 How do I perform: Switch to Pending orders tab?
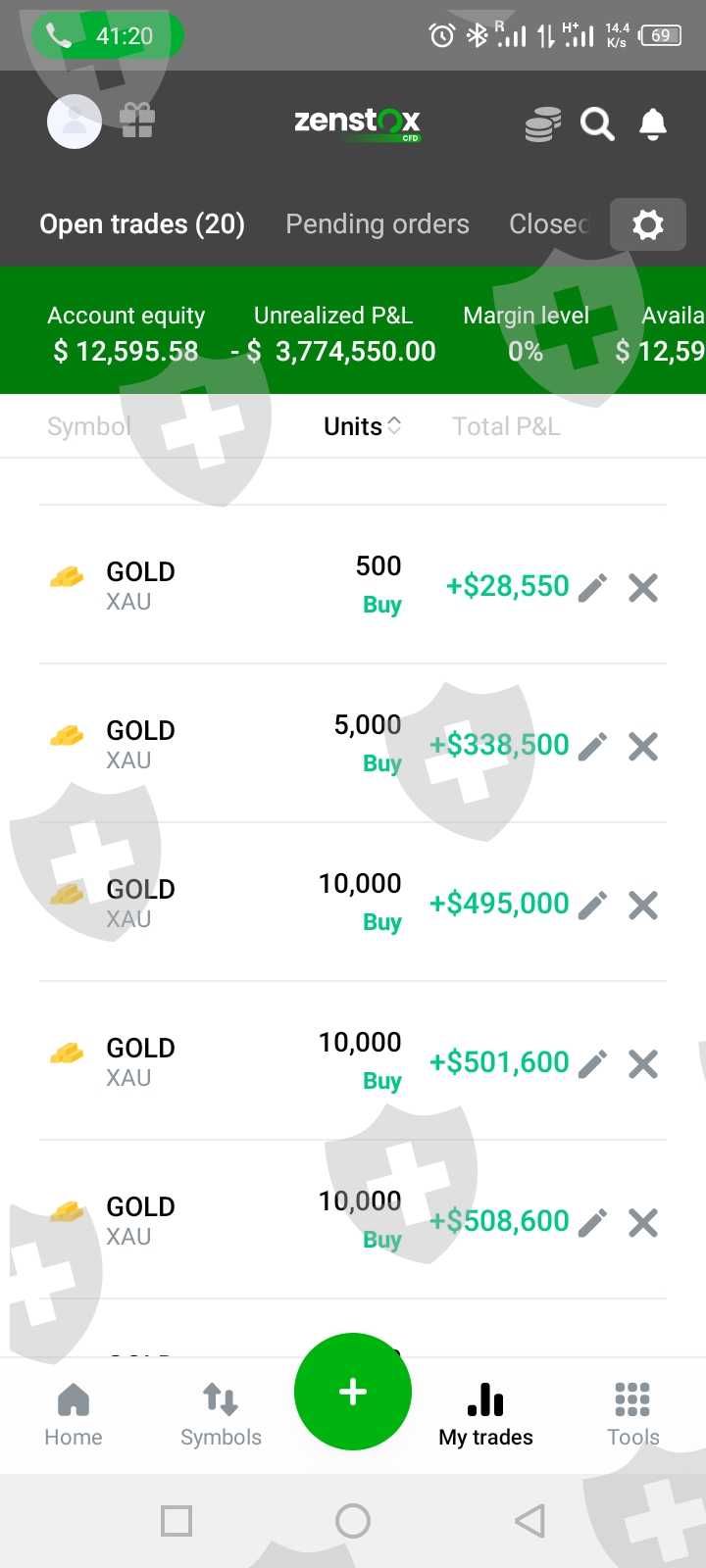point(378,224)
